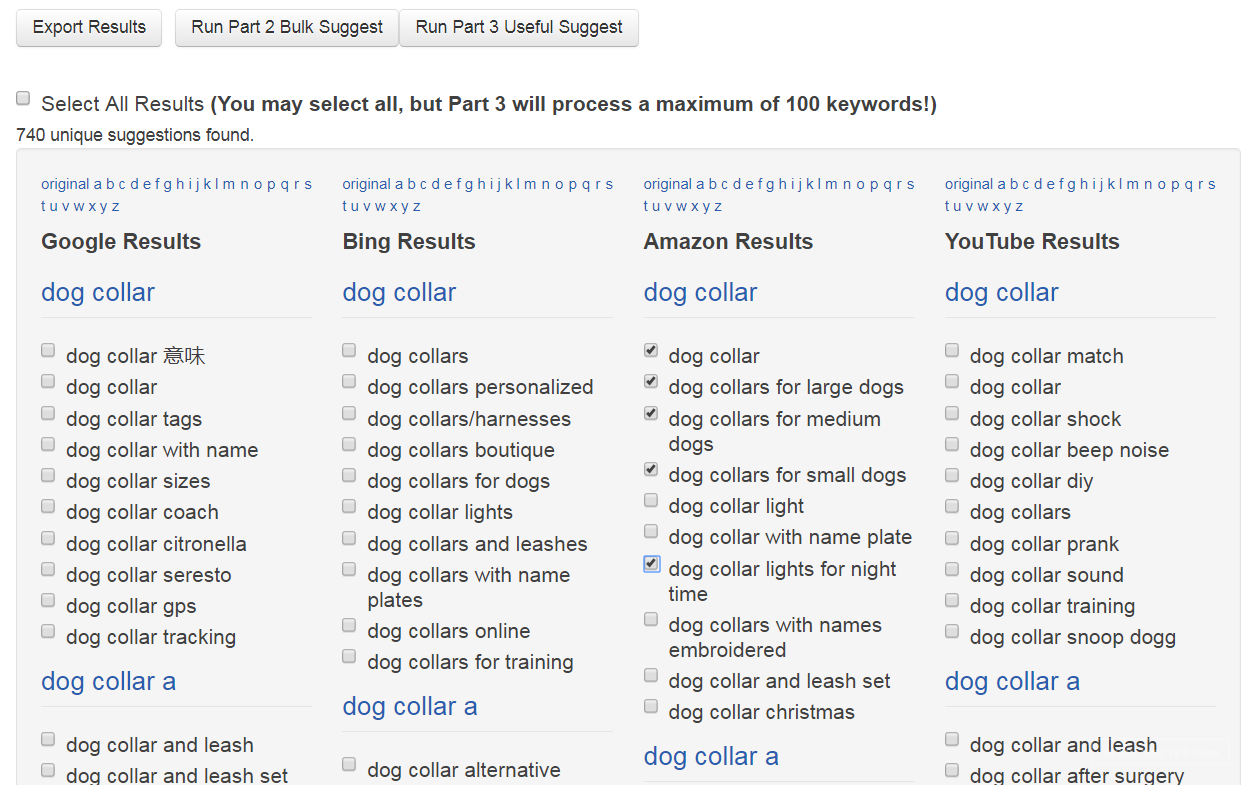Screen dimensions: 1251x785
Task: Select "dog collars personalized" Bing suggestion
Action: (x=349, y=381)
